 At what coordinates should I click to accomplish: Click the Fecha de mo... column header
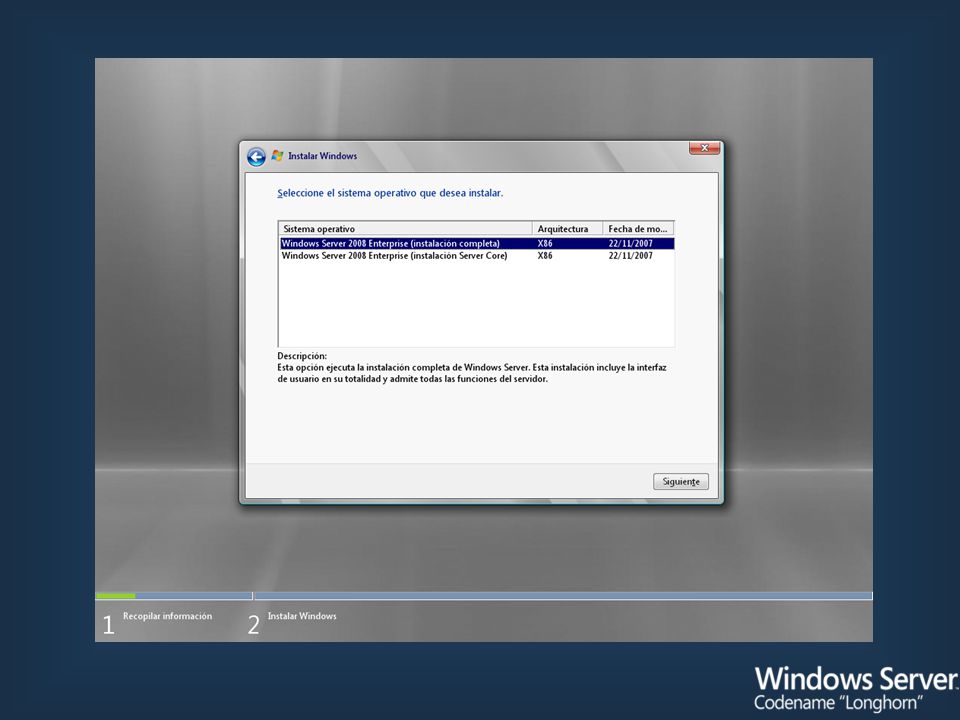coord(638,228)
